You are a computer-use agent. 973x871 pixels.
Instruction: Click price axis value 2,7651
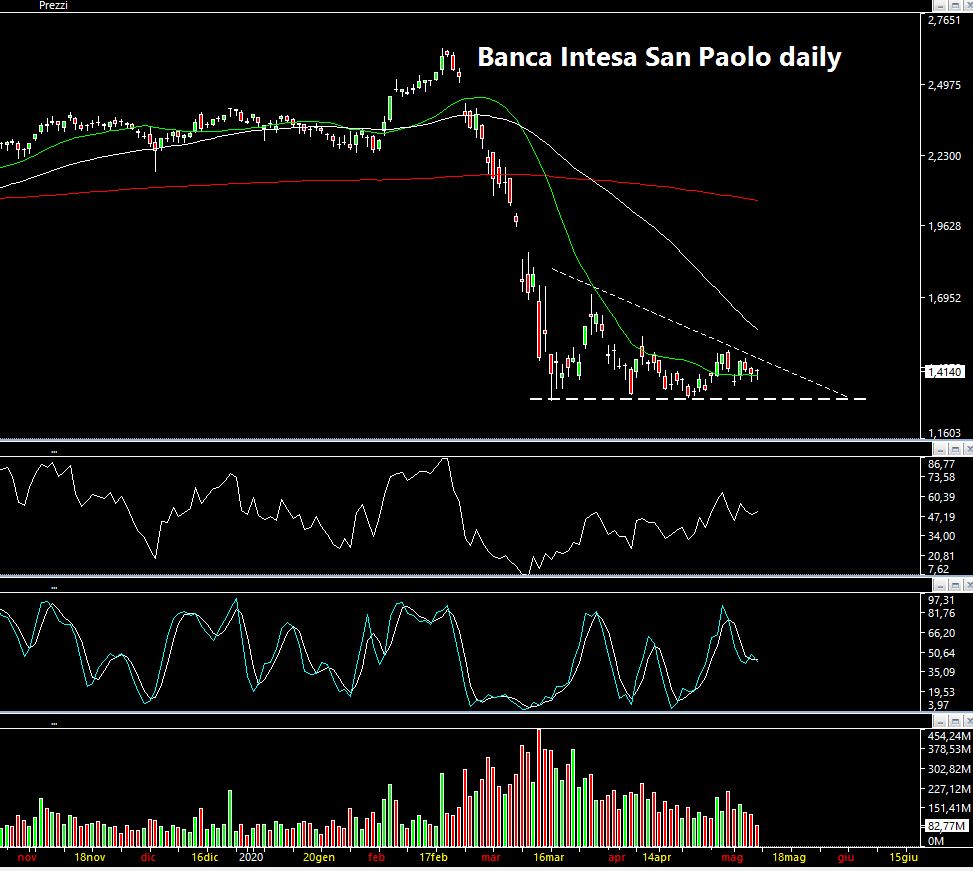click(944, 20)
